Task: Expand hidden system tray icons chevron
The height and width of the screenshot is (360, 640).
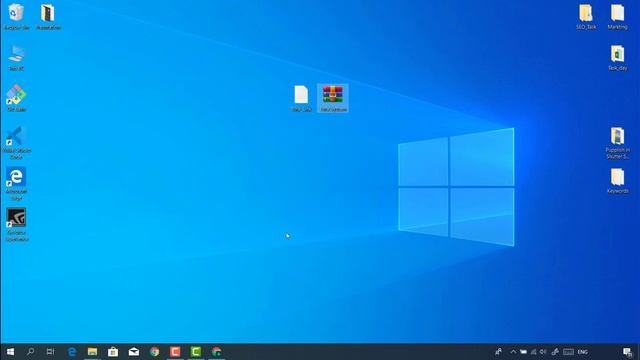Action: coord(513,352)
